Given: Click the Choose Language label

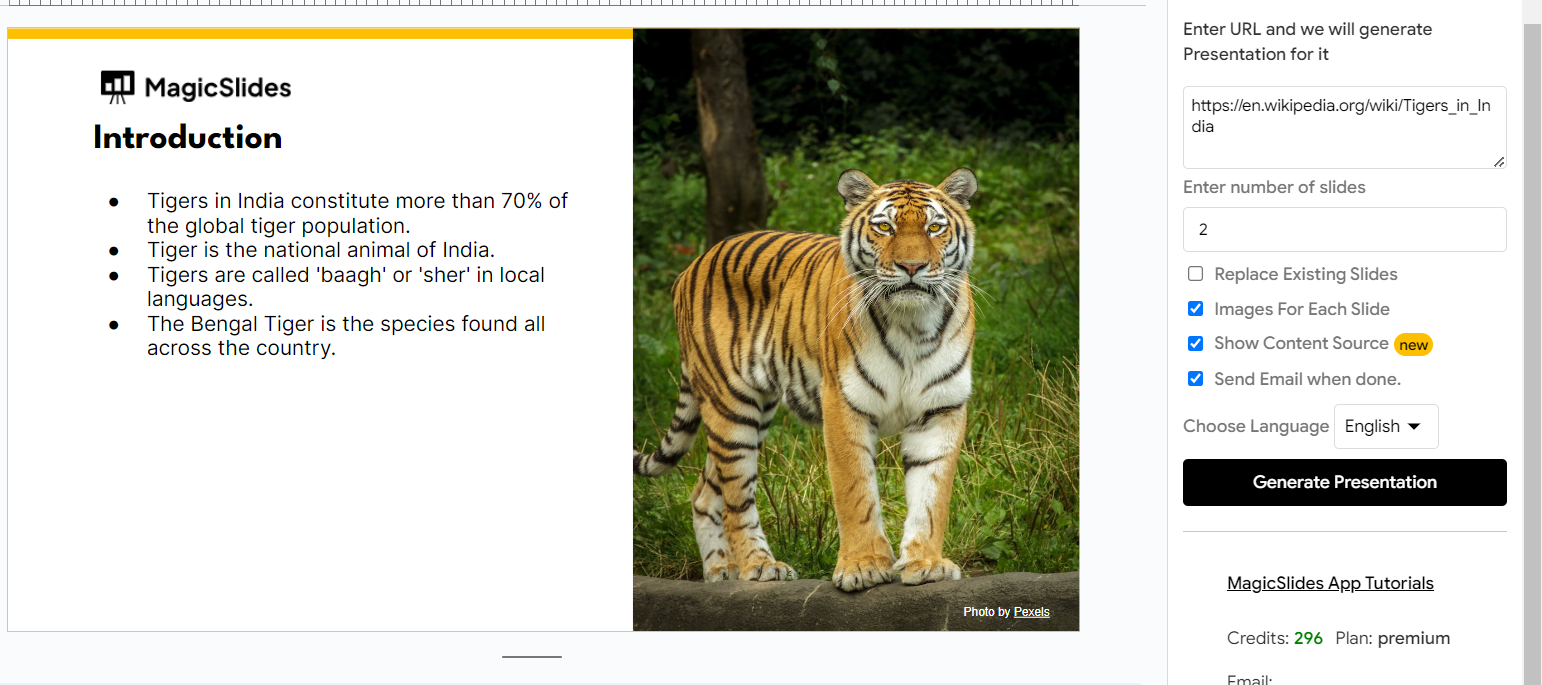Looking at the screenshot, I should (x=1256, y=426).
